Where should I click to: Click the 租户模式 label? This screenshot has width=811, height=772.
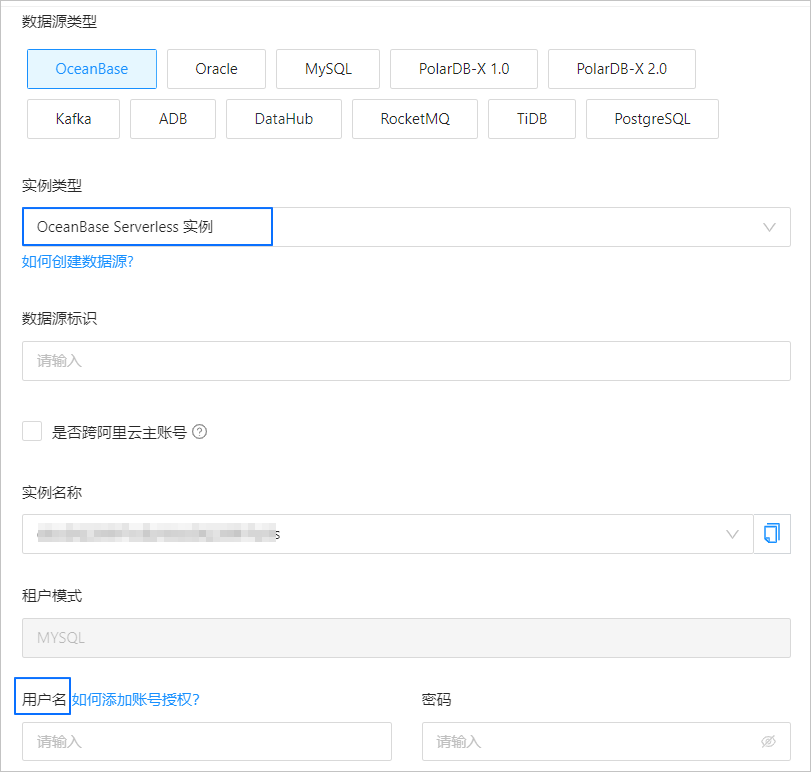(x=52, y=596)
